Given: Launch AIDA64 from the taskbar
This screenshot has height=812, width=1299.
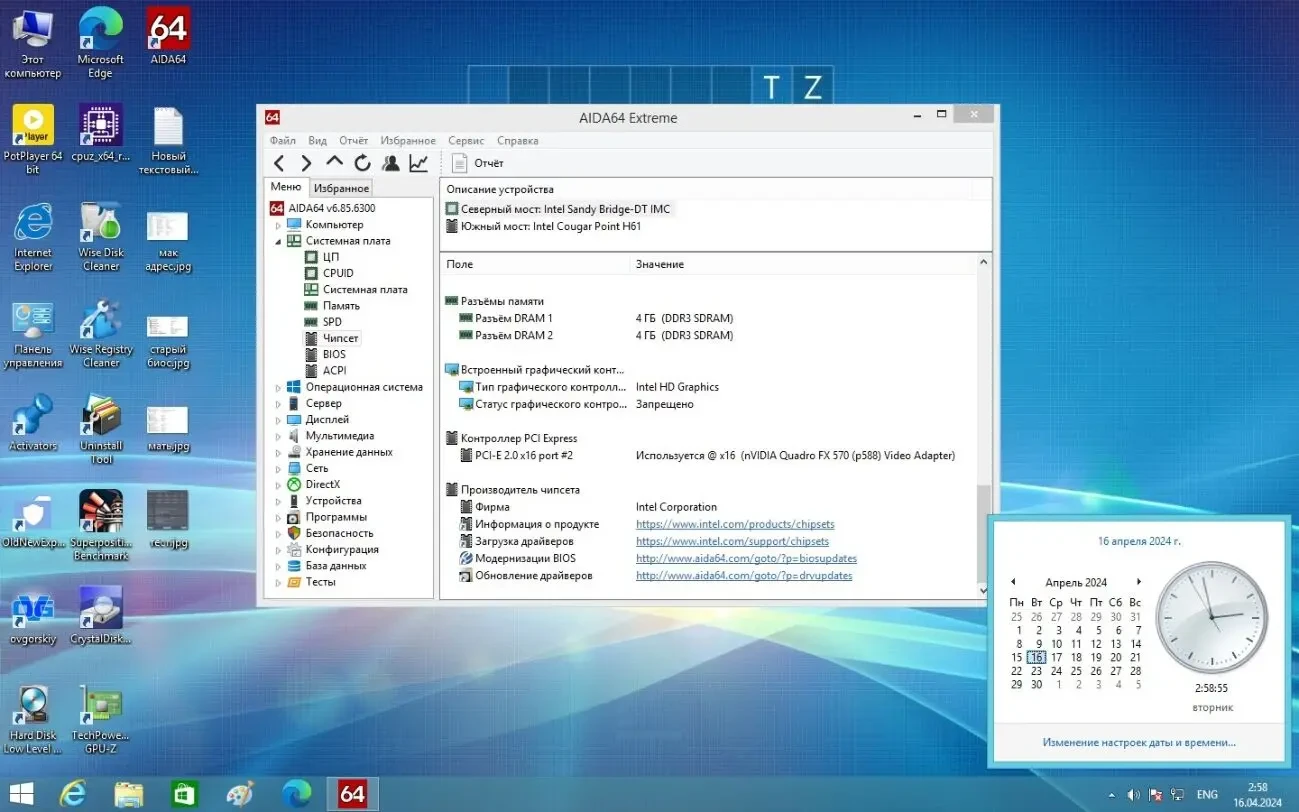Looking at the screenshot, I should (352, 793).
